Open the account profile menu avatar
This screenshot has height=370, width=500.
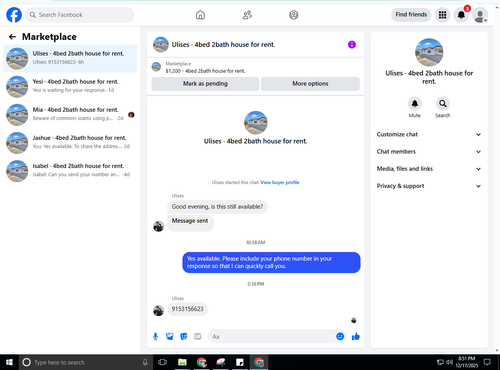click(480, 15)
